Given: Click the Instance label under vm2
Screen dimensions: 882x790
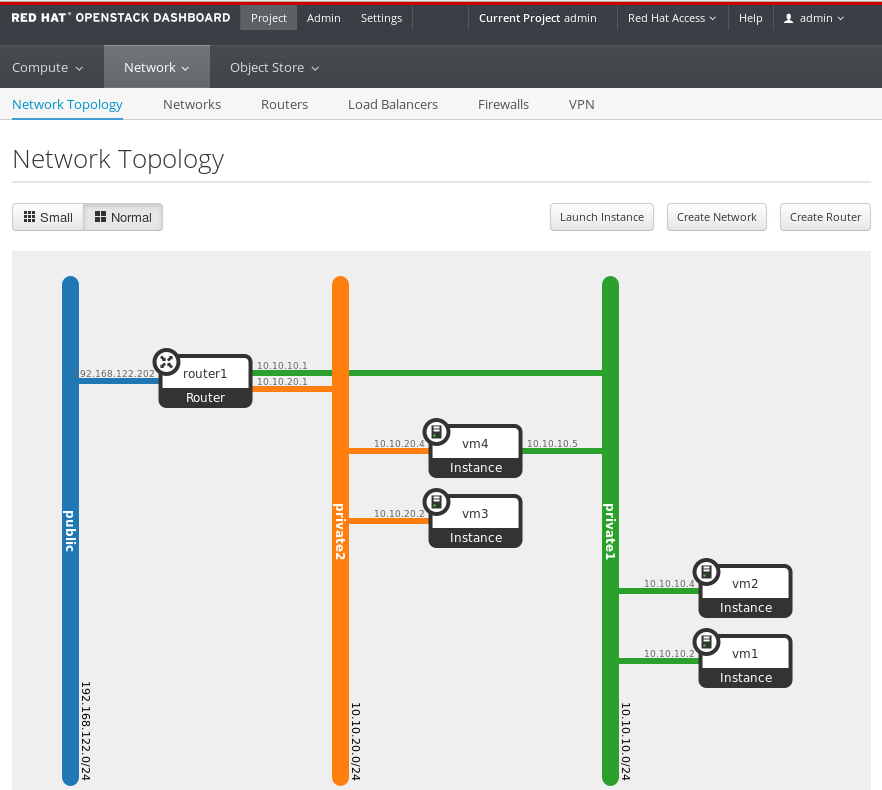Looking at the screenshot, I should 746,608.
